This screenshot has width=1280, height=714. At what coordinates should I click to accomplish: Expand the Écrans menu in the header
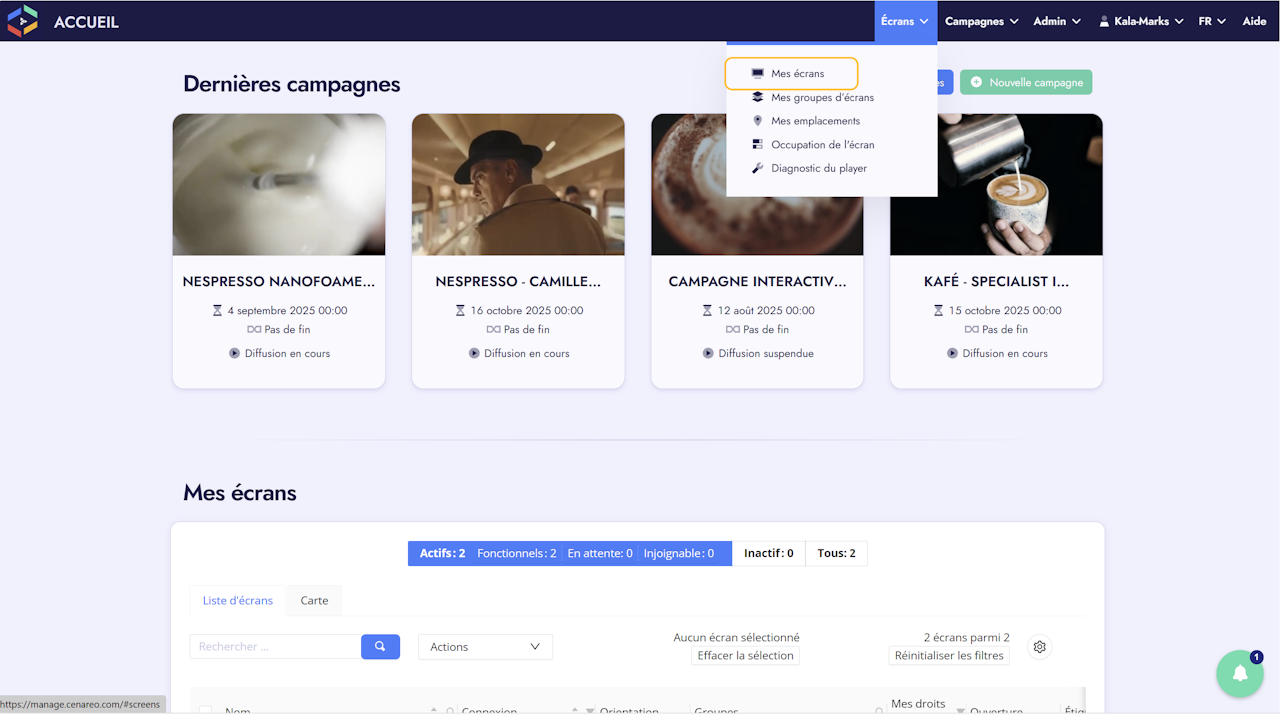pyautogui.click(x=905, y=21)
